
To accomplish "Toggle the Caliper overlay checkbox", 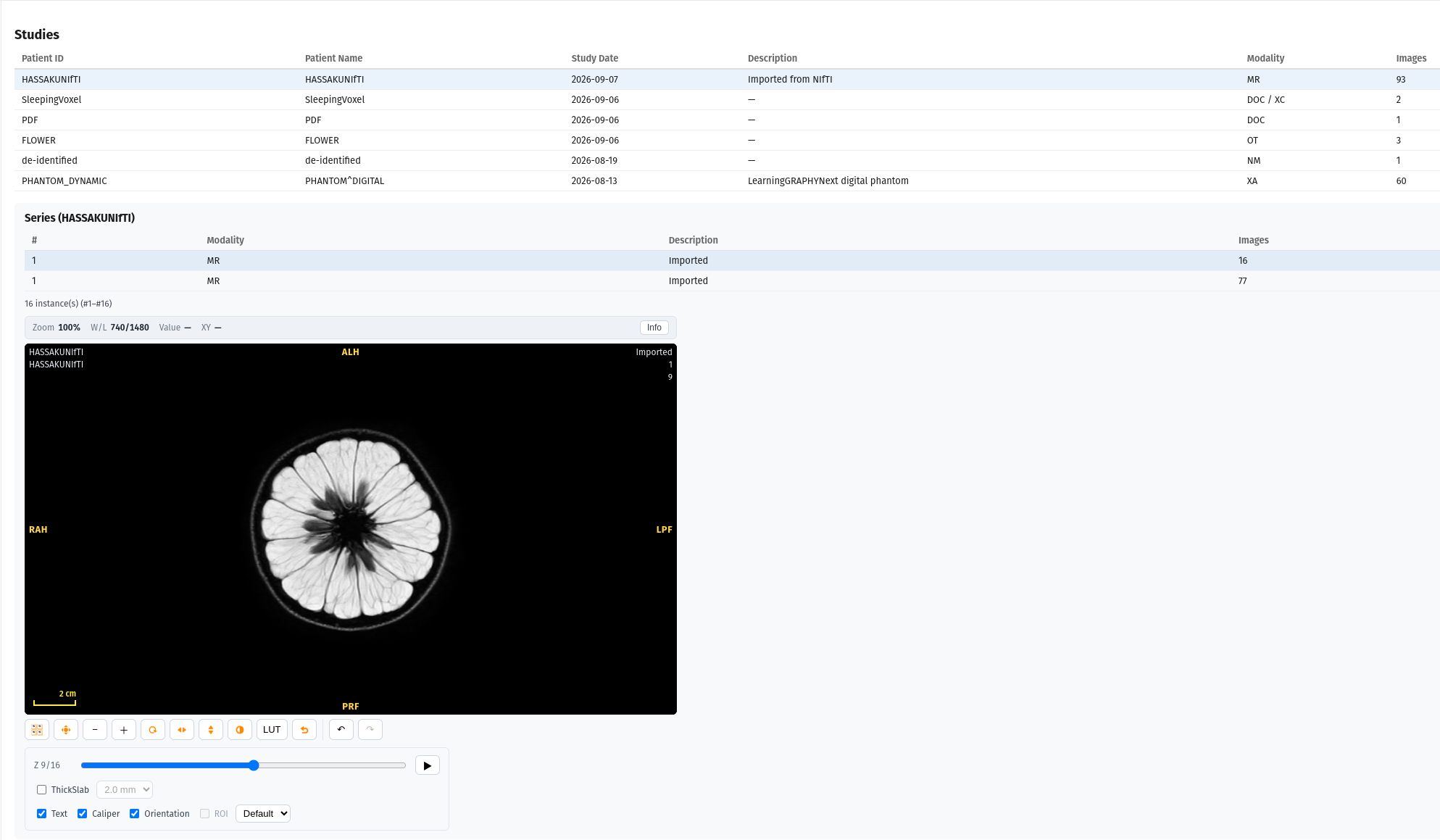I will 83,814.
